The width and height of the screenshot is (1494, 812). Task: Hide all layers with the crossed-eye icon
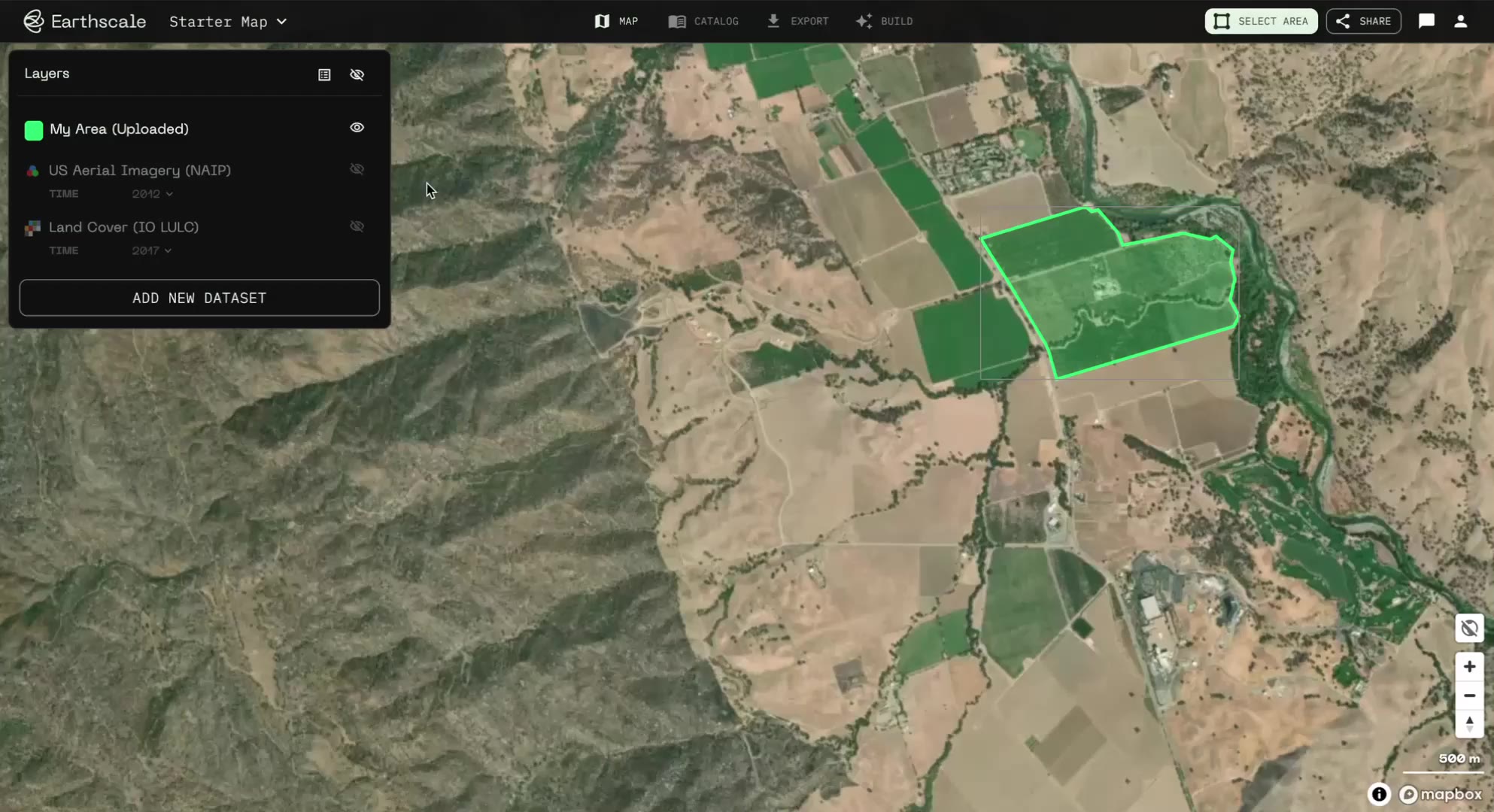pos(357,74)
